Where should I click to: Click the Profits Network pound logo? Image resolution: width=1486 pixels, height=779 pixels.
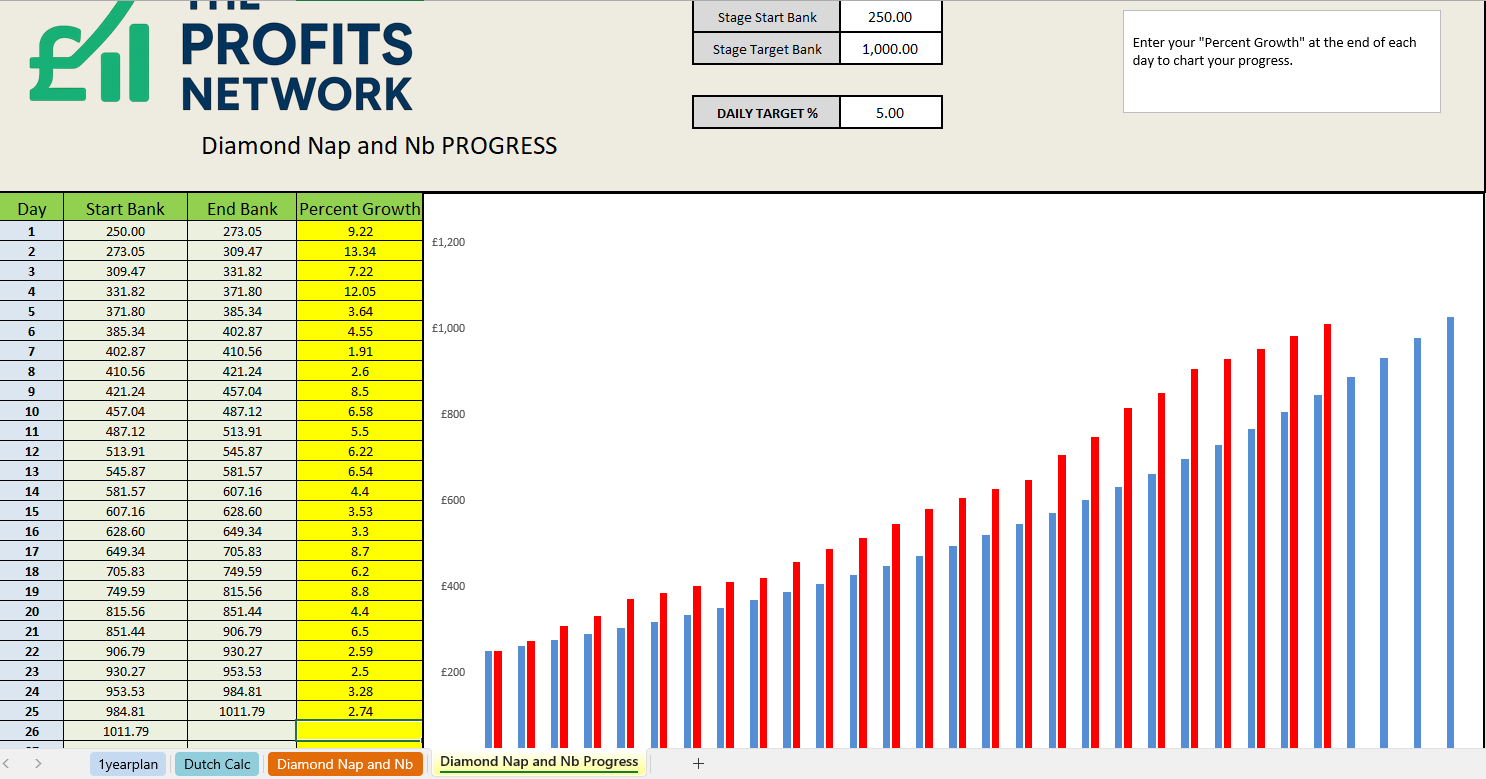pyautogui.click(x=89, y=55)
